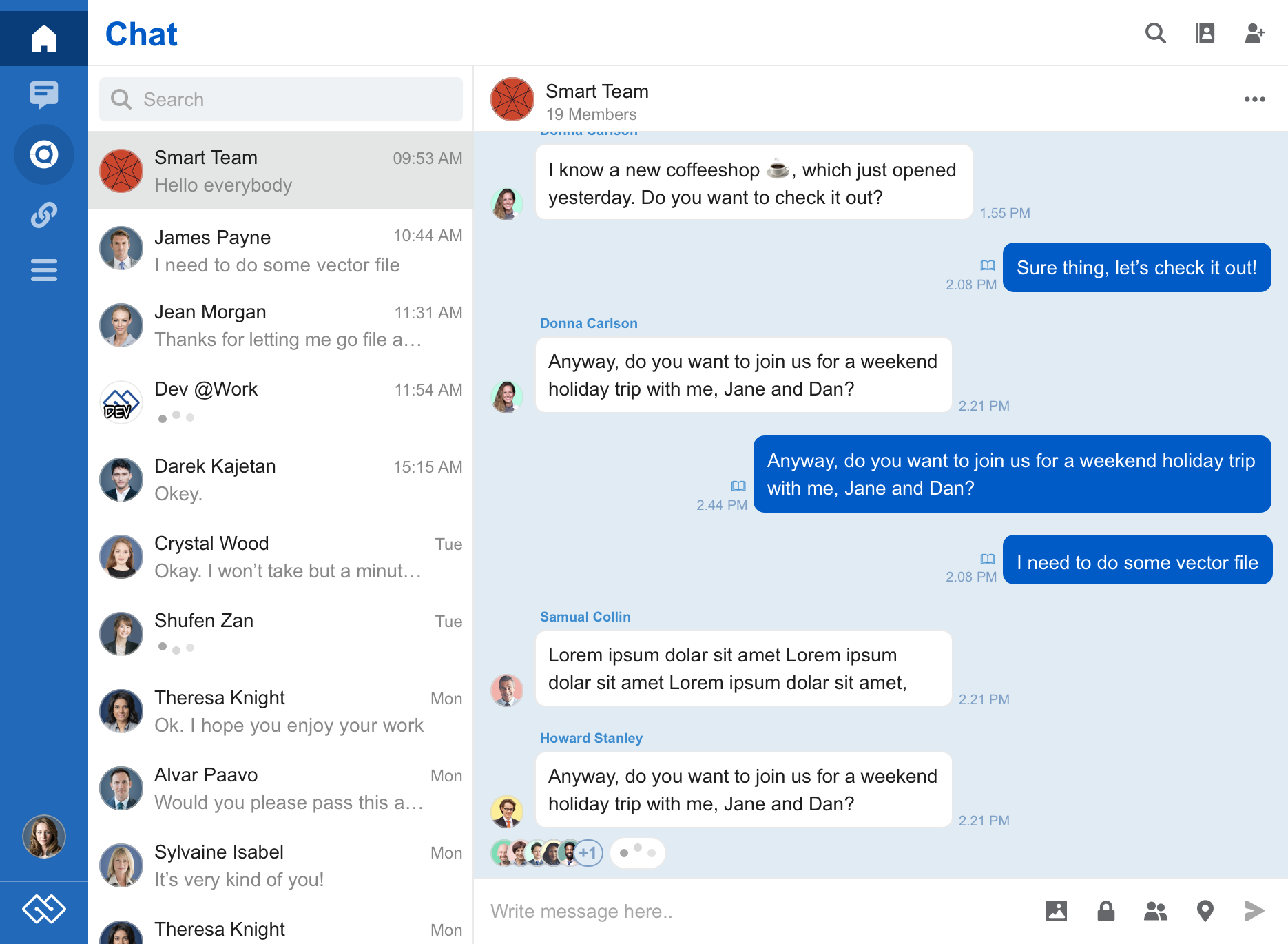The image size is (1288, 944).
Task: Click the link icon in the sidebar
Action: [x=43, y=214]
